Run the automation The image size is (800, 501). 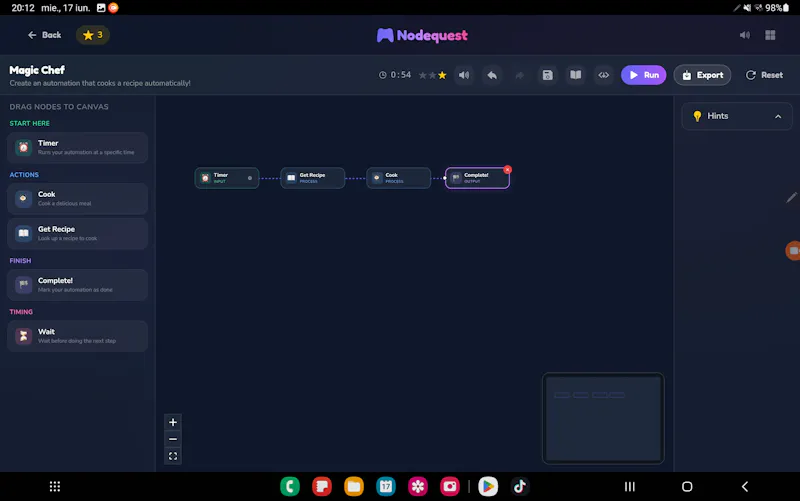tap(643, 75)
